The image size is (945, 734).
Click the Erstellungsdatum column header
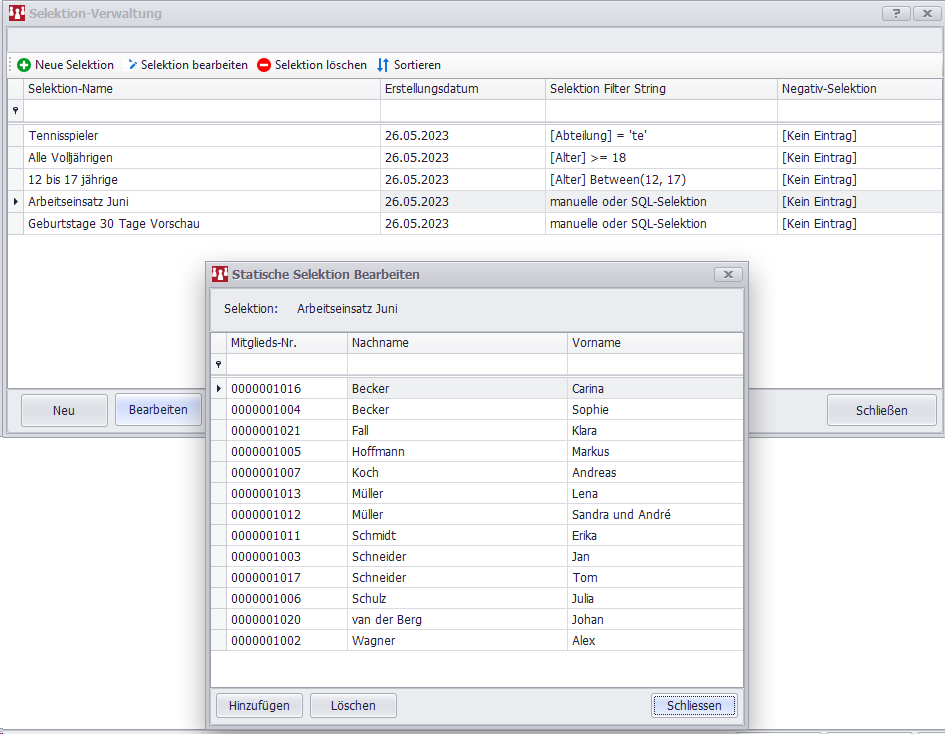(463, 89)
